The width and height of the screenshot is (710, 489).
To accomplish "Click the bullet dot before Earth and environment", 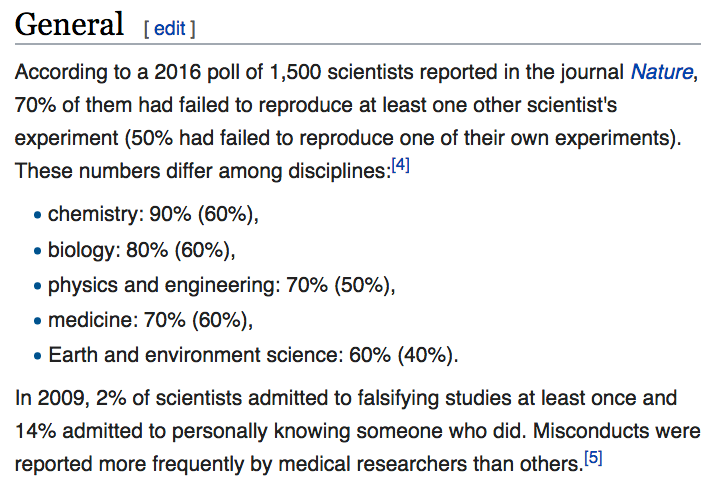I will (38, 356).
